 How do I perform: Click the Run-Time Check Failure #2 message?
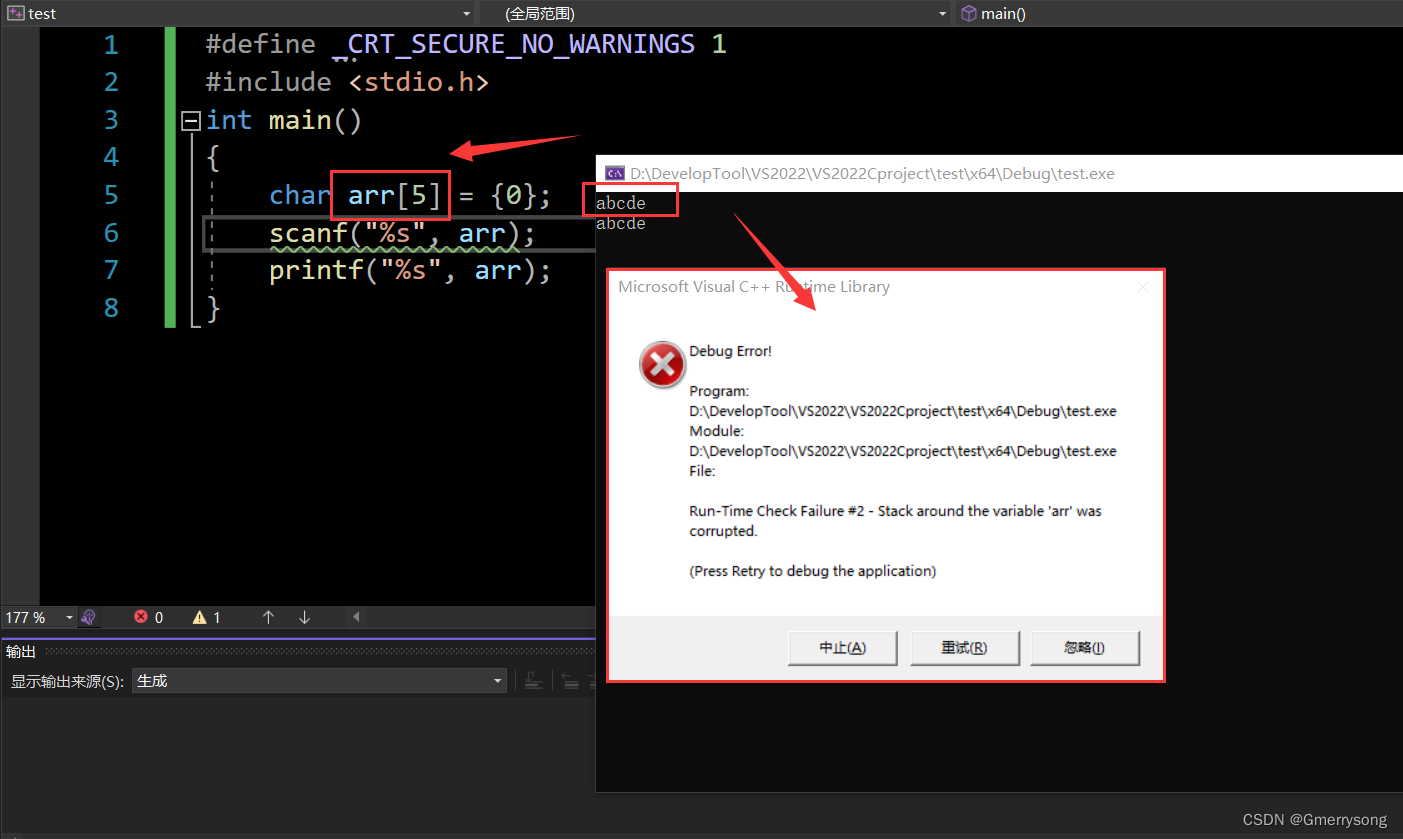pyautogui.click(x=895, y=521)
